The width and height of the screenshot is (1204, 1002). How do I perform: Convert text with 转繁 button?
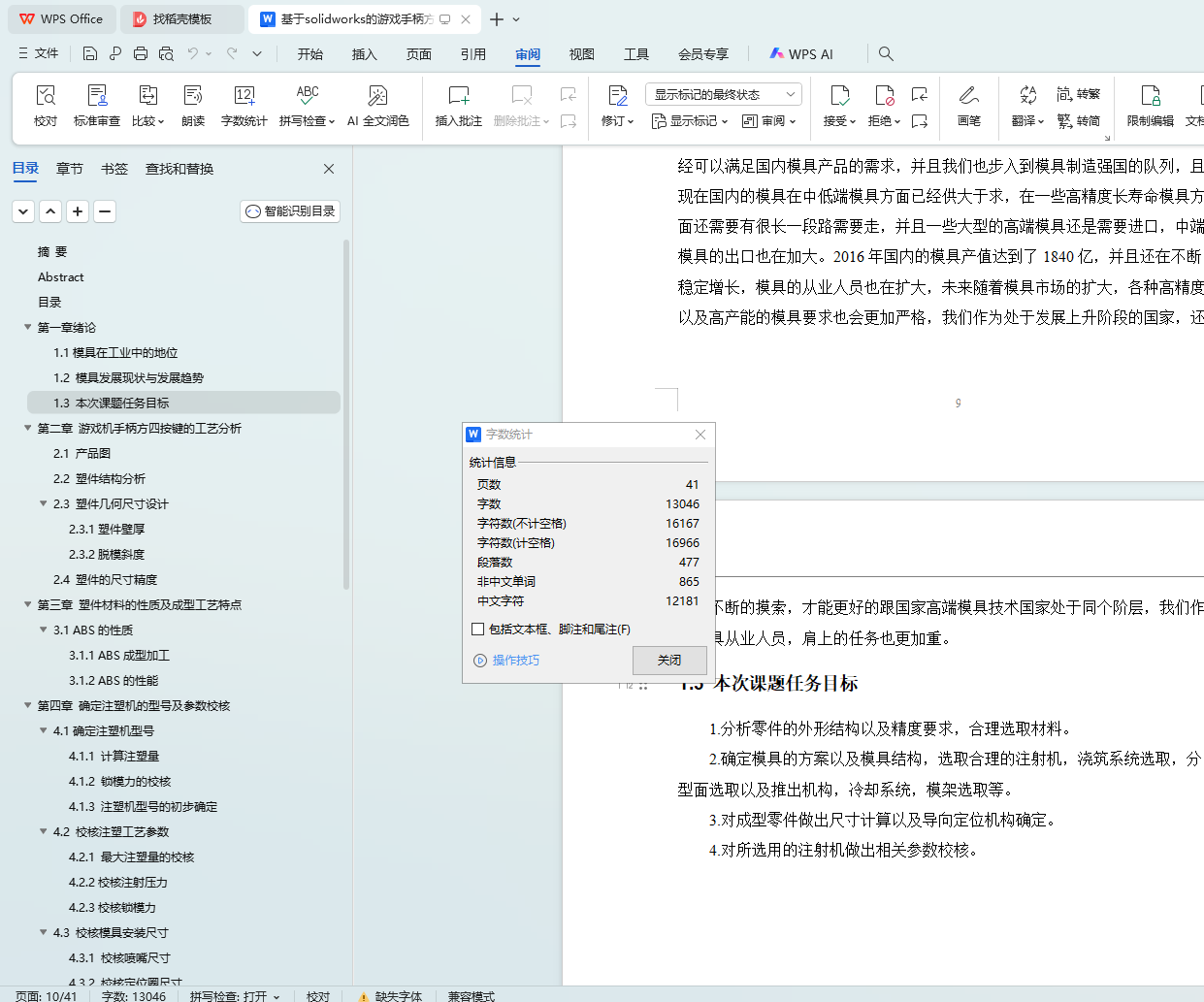1079,94
